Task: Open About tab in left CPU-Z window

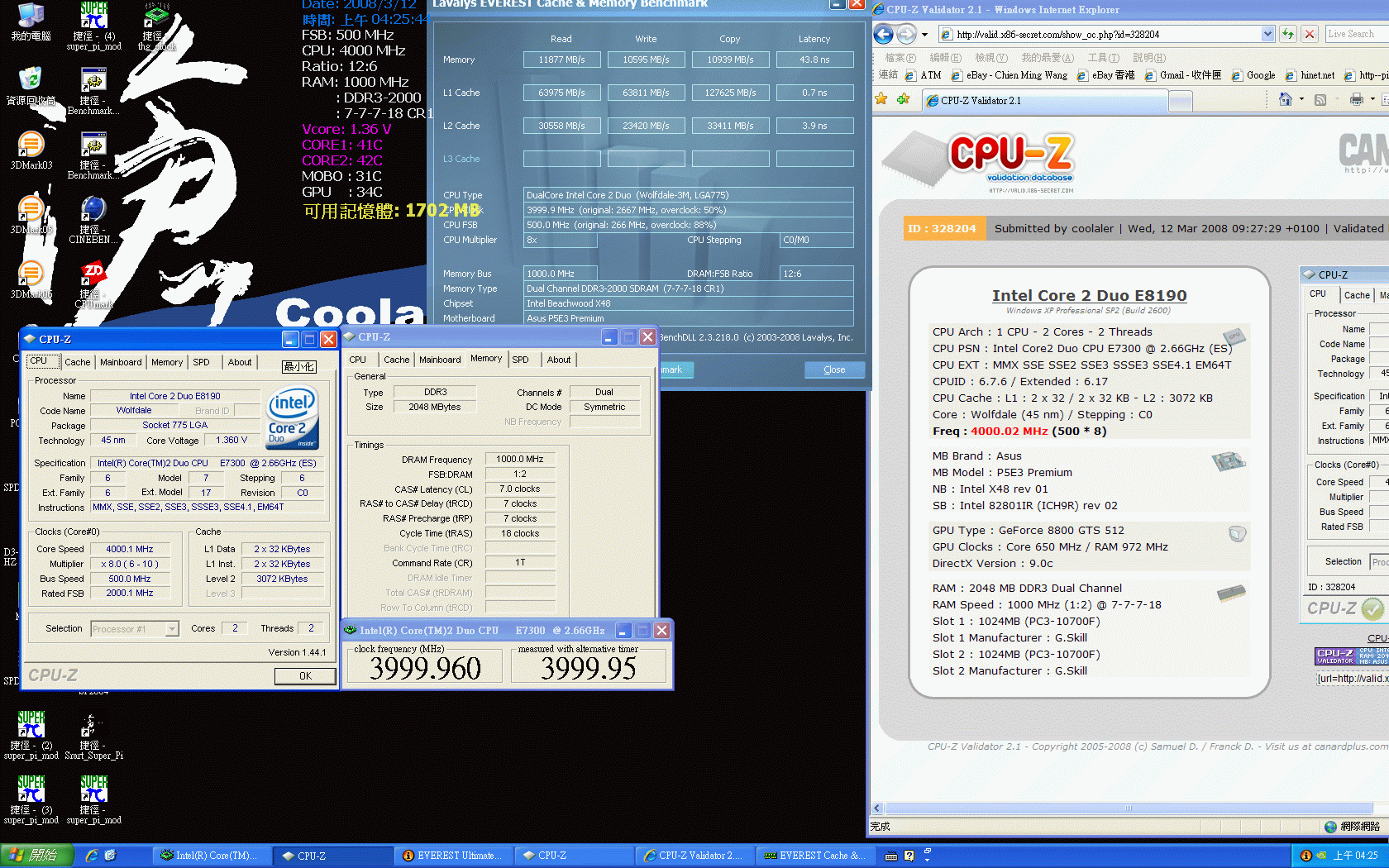Action: click(x=240, y=362)
